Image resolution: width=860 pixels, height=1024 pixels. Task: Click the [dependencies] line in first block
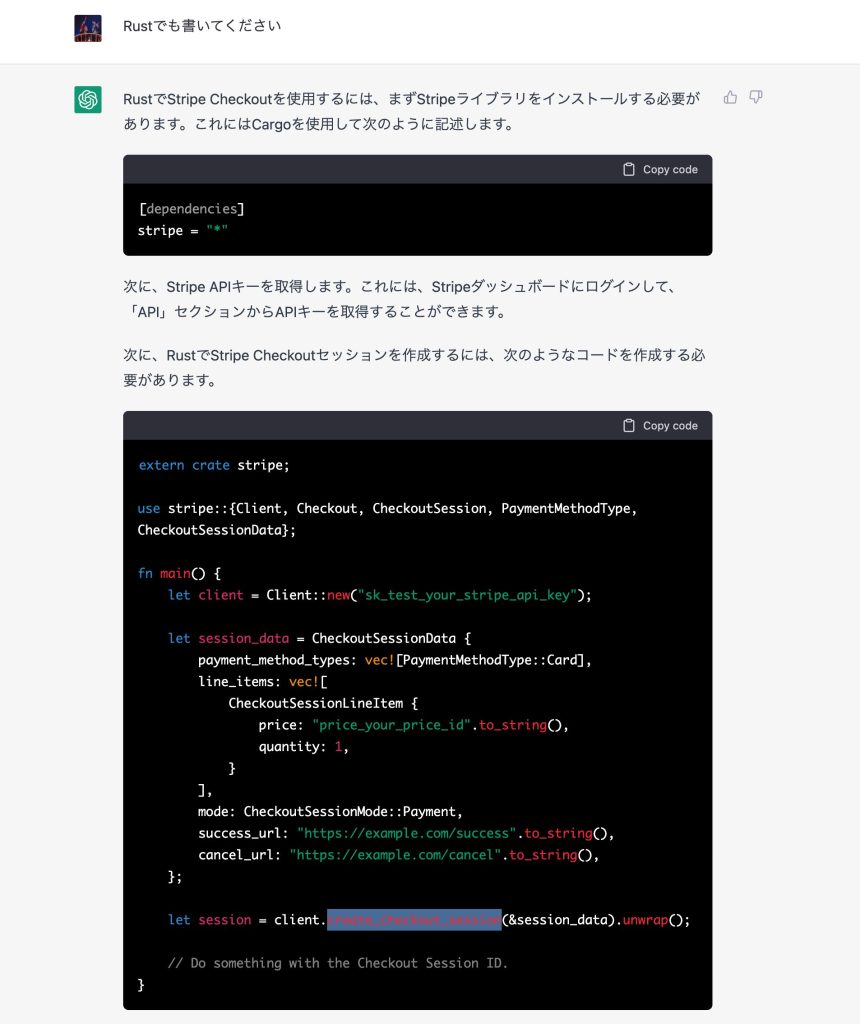[191, 209]
